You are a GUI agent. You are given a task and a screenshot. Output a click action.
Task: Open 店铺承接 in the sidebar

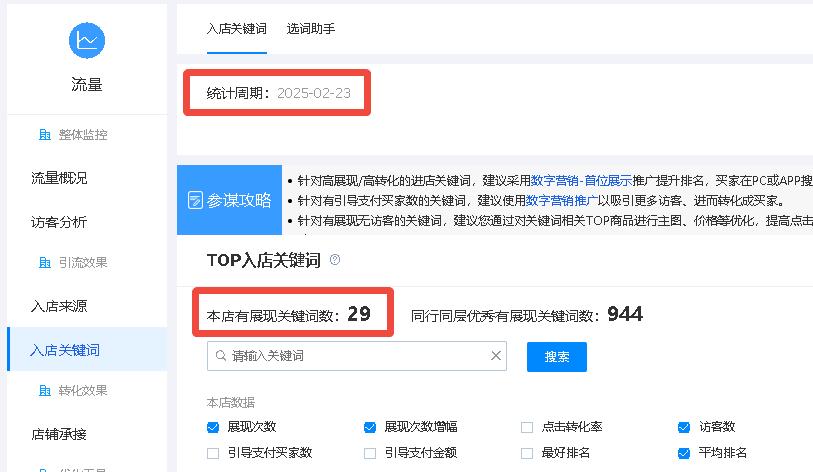[x=59, y=434]
